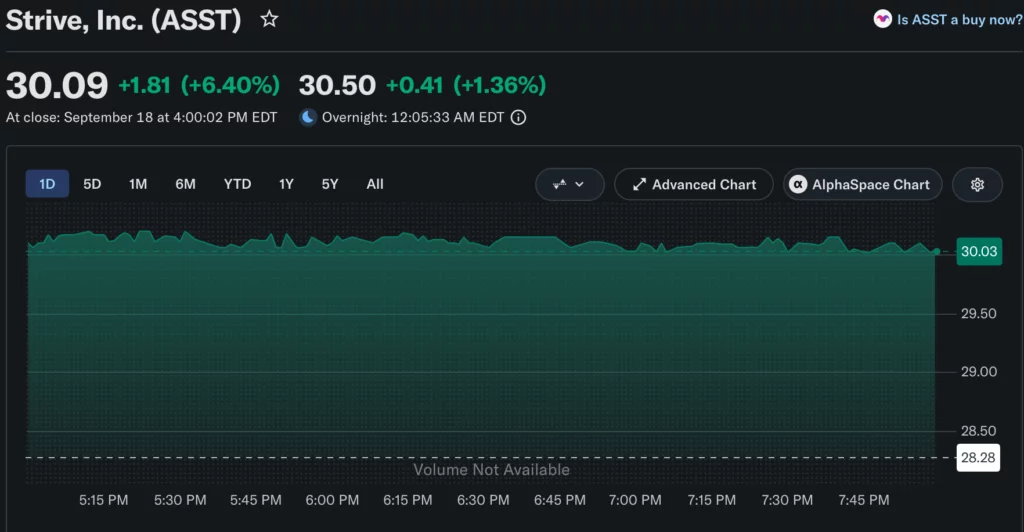Click the 6:15 PM time axis label
Screen dimensions: 1024x532
point(408,500)
